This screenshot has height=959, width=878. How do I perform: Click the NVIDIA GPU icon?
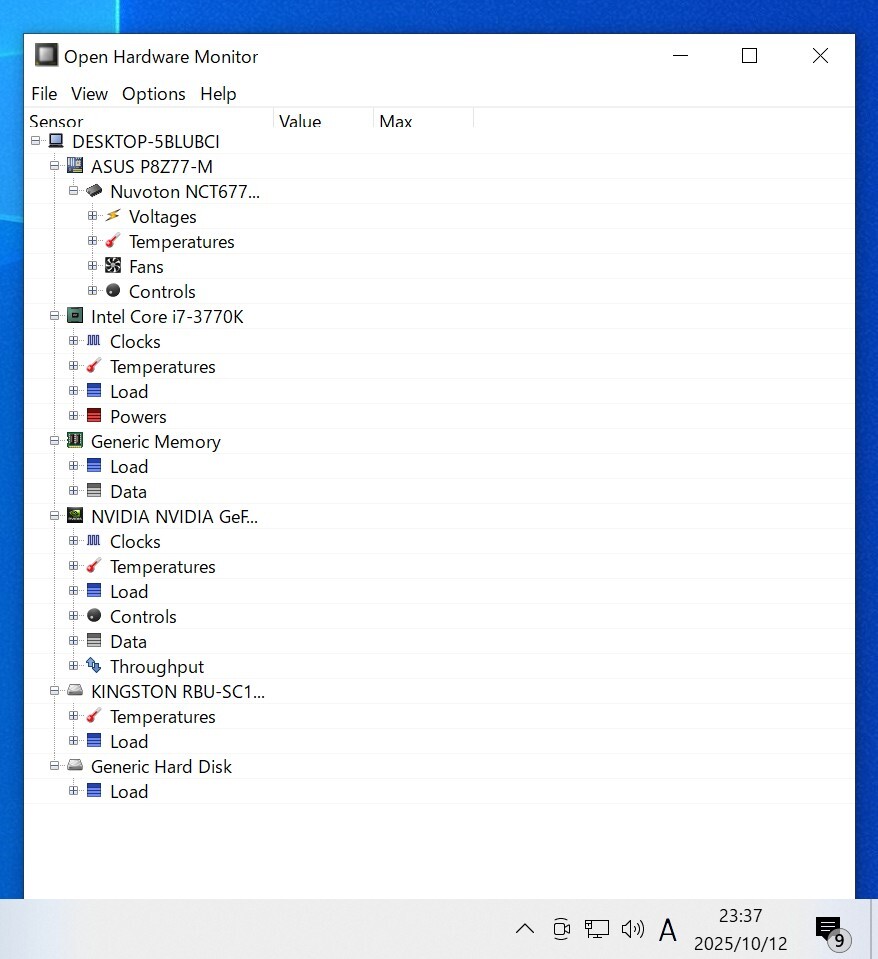pyautogui.click(x=75, y=516)
